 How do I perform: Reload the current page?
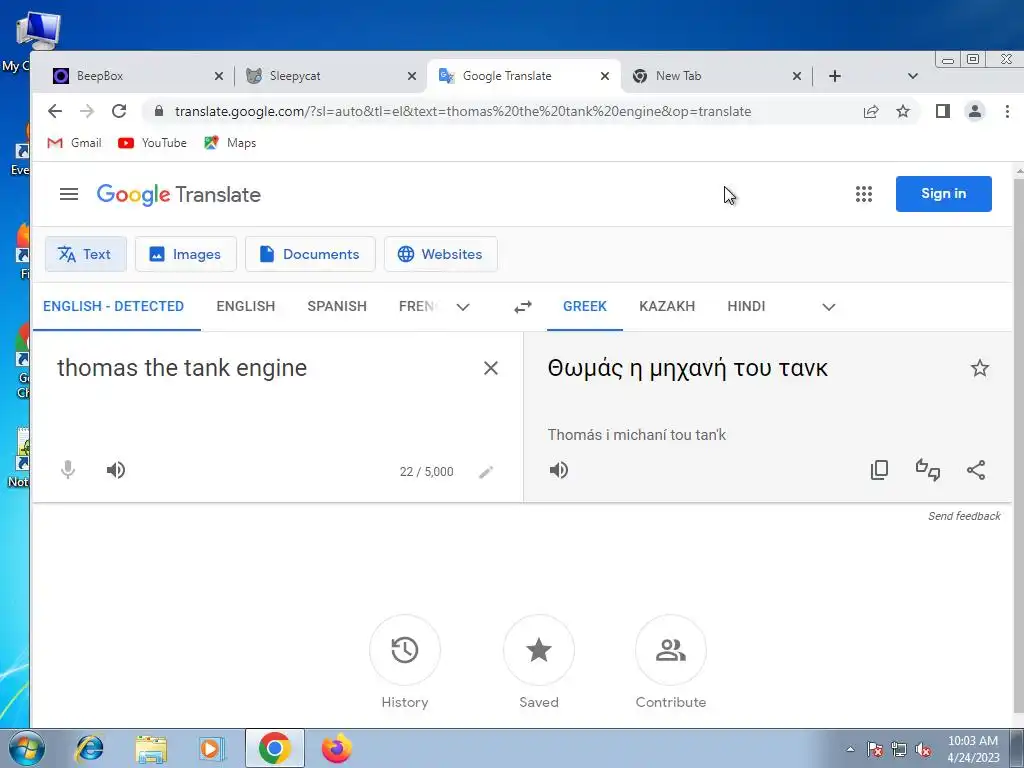(x=119, y=111)
